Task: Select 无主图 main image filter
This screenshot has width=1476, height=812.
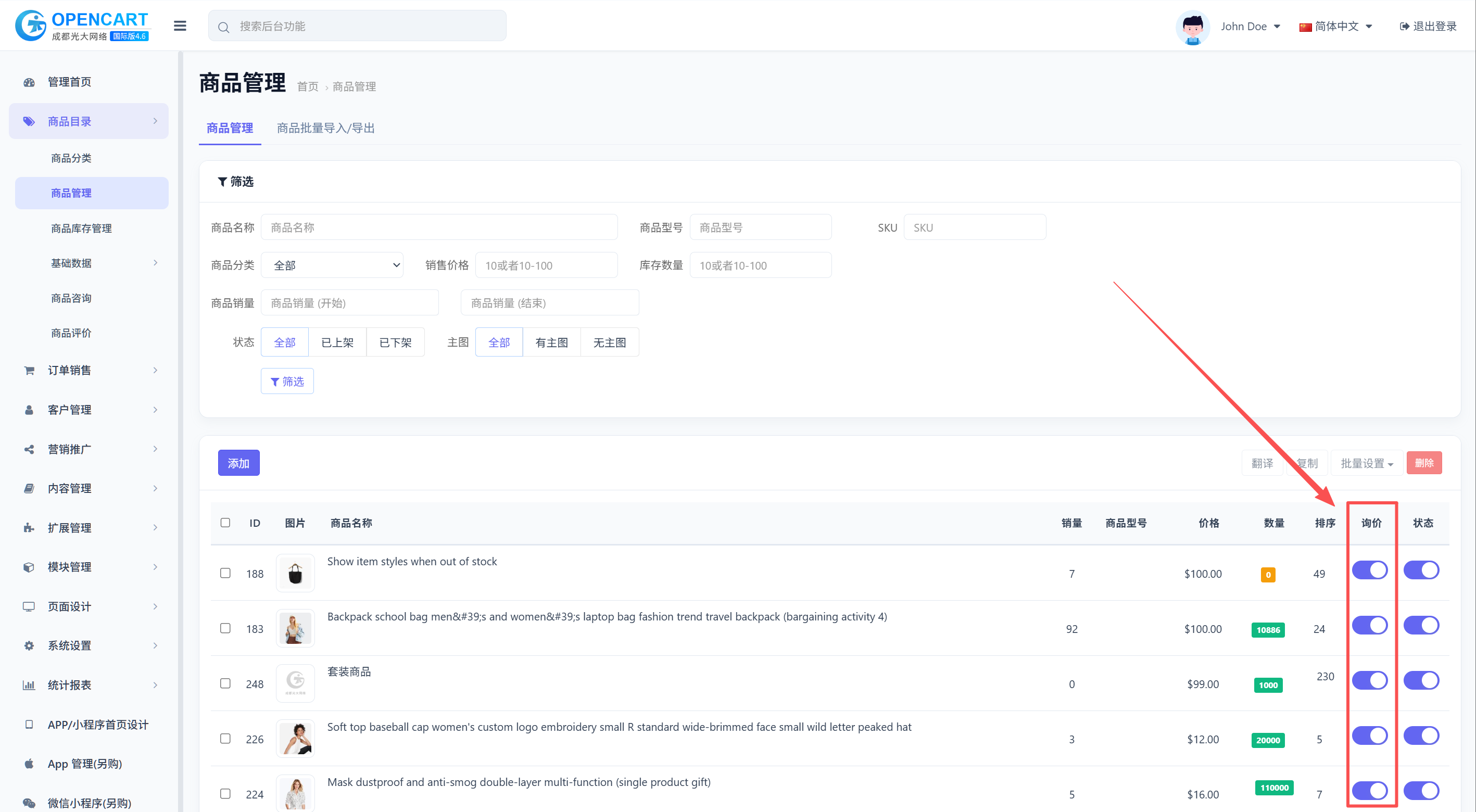Action: tap(609, 342)
